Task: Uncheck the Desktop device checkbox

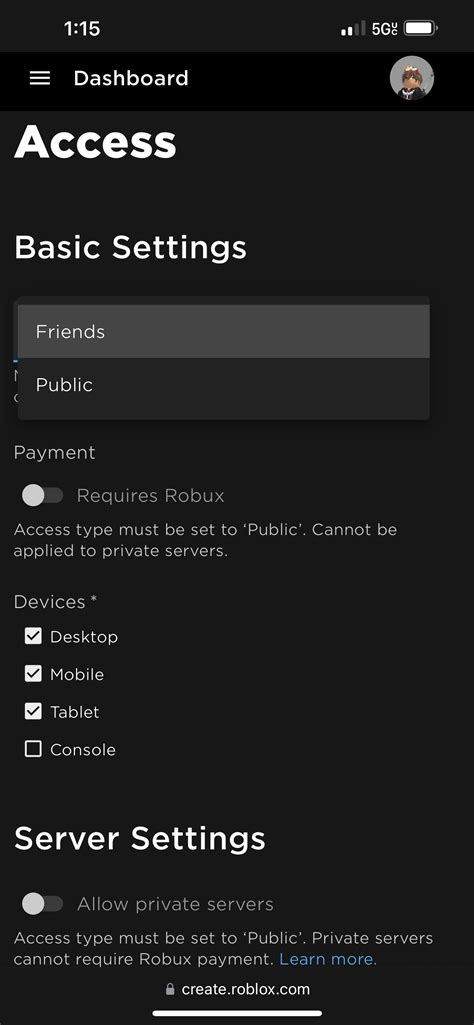Action: point(33,636)
